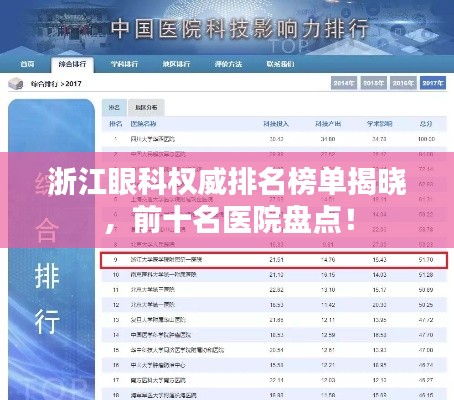Switch to the 2014年 ranking
The width and height of the screenshot is (454, 400).
click(x=344, y=83)
